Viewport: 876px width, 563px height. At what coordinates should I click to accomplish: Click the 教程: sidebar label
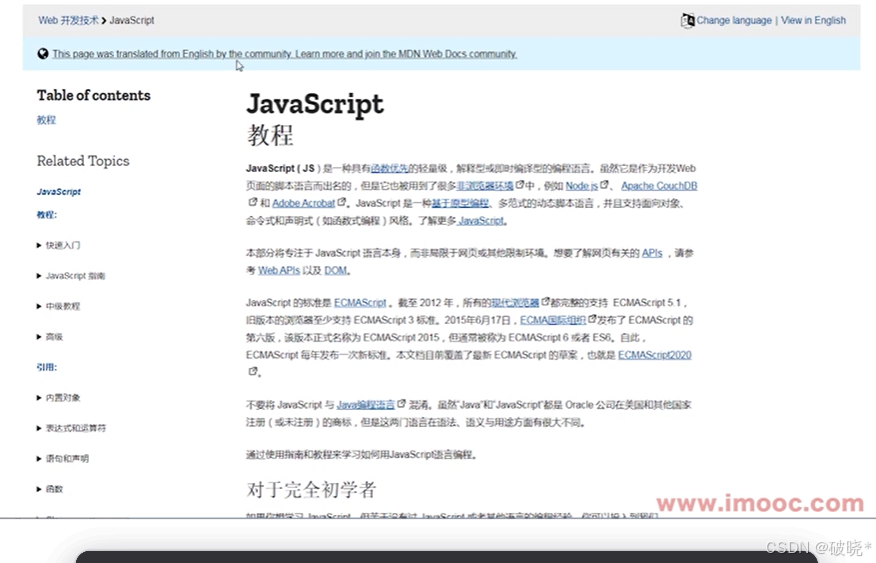click(47, 214)
